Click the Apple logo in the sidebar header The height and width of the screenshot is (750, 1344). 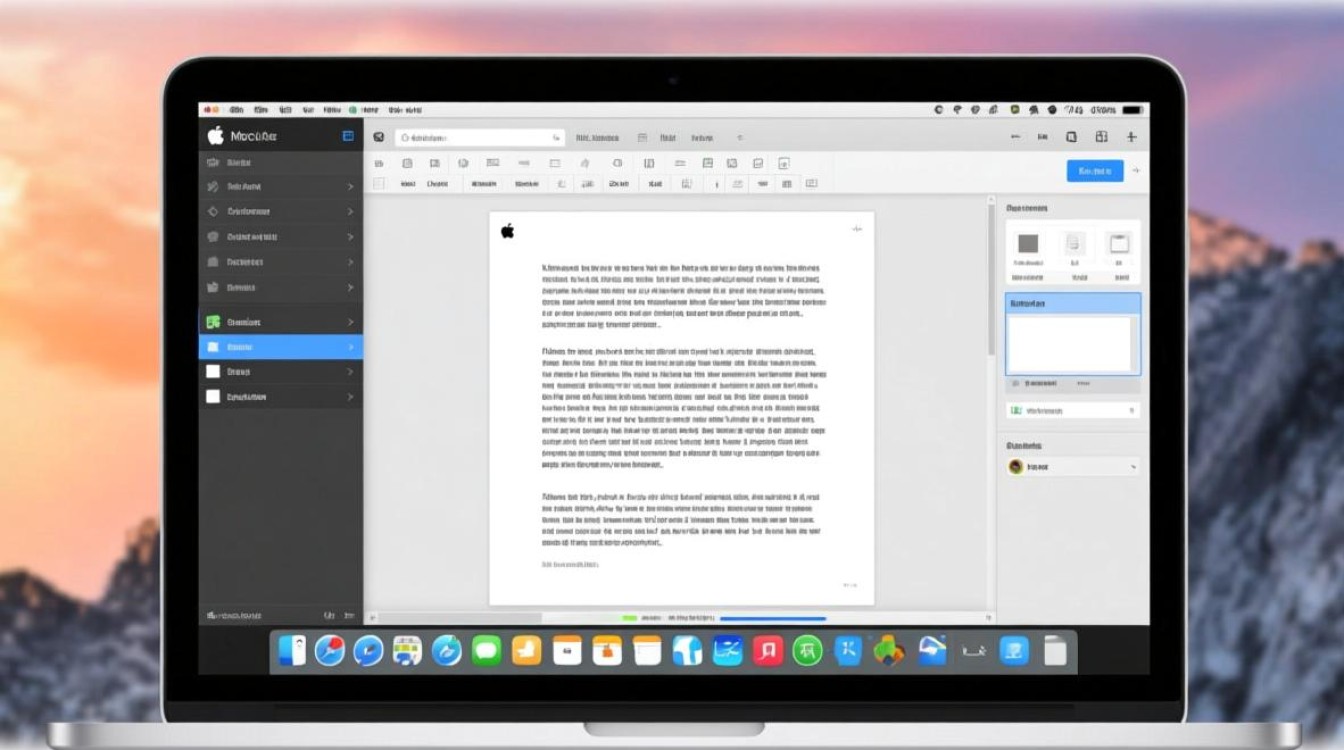[215, 136]
